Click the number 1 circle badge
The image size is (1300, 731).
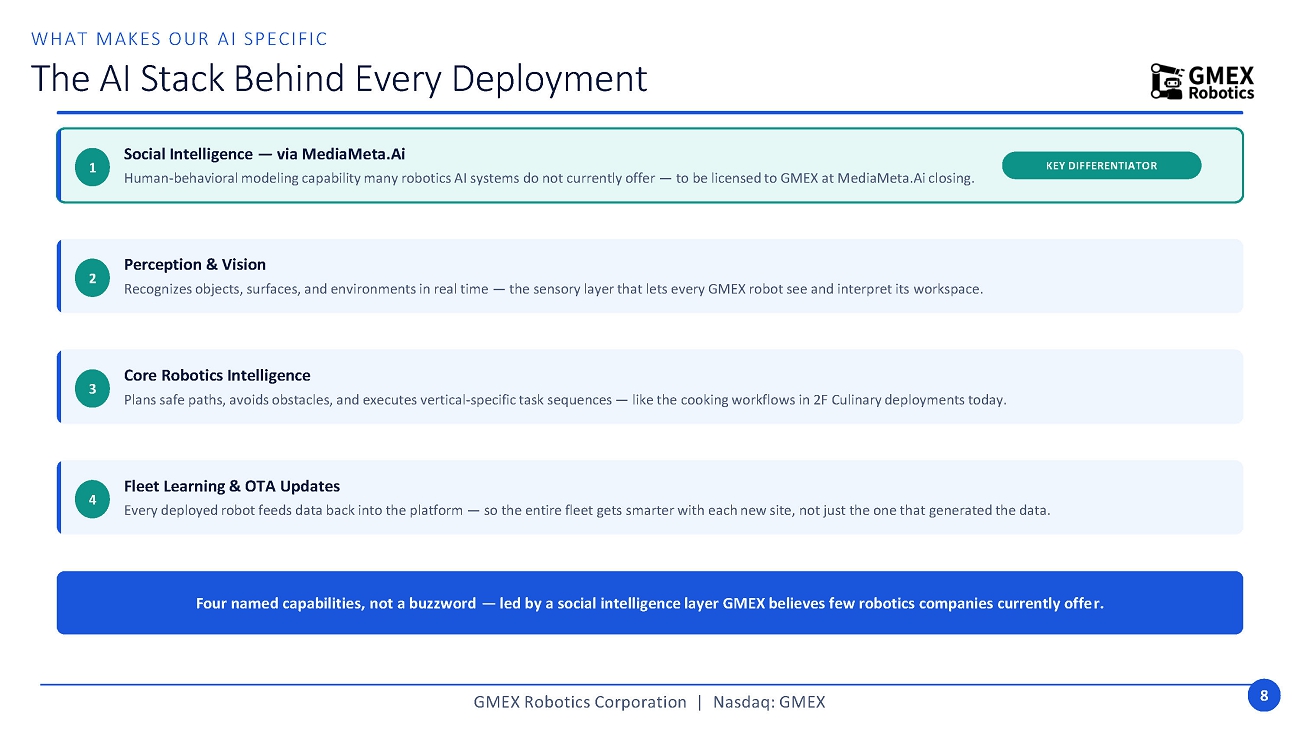pyautogui.click(x=92, y=168)
